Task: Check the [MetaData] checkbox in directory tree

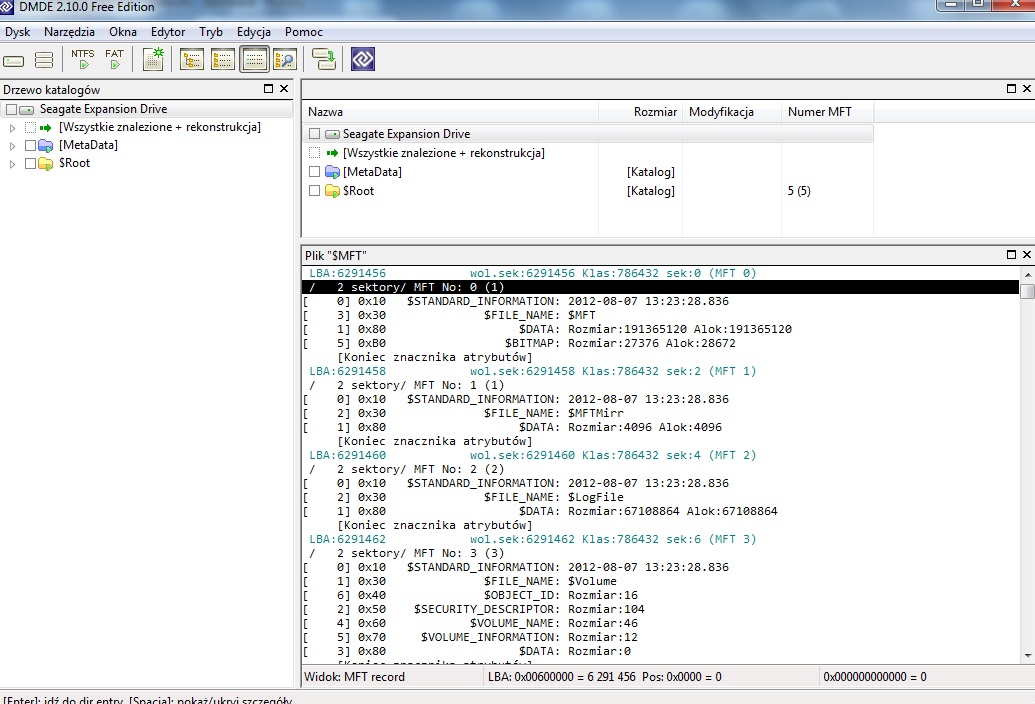Action: (30, 145)
